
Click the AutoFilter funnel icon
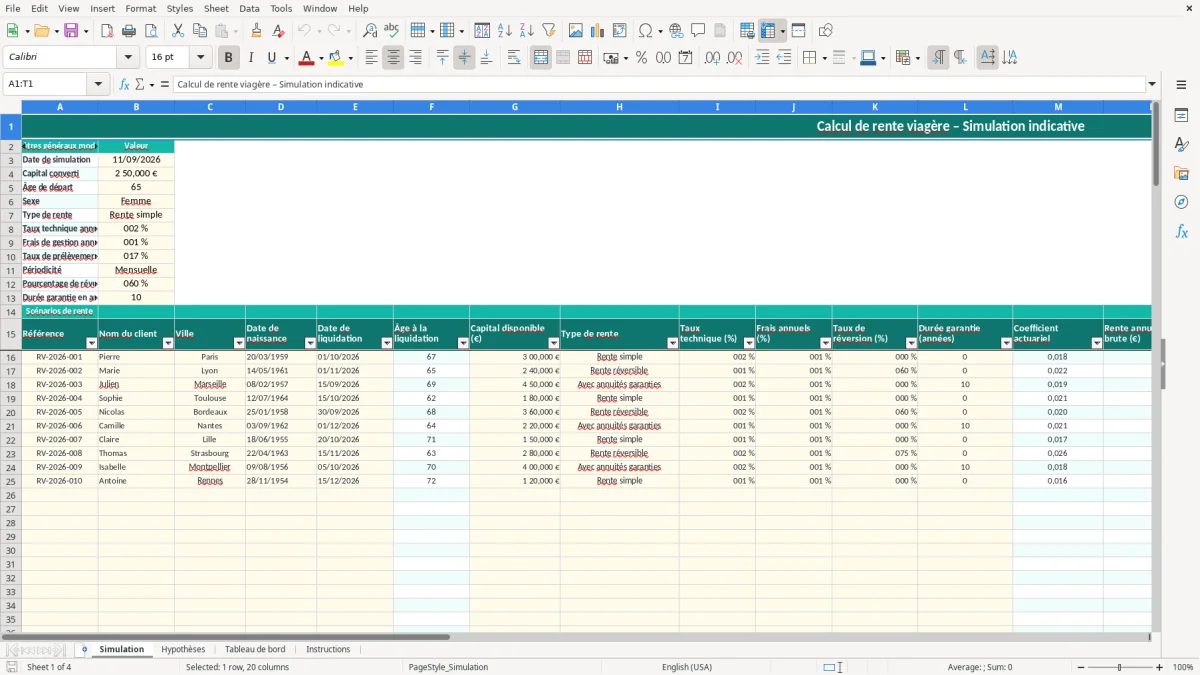coord(549,31)
